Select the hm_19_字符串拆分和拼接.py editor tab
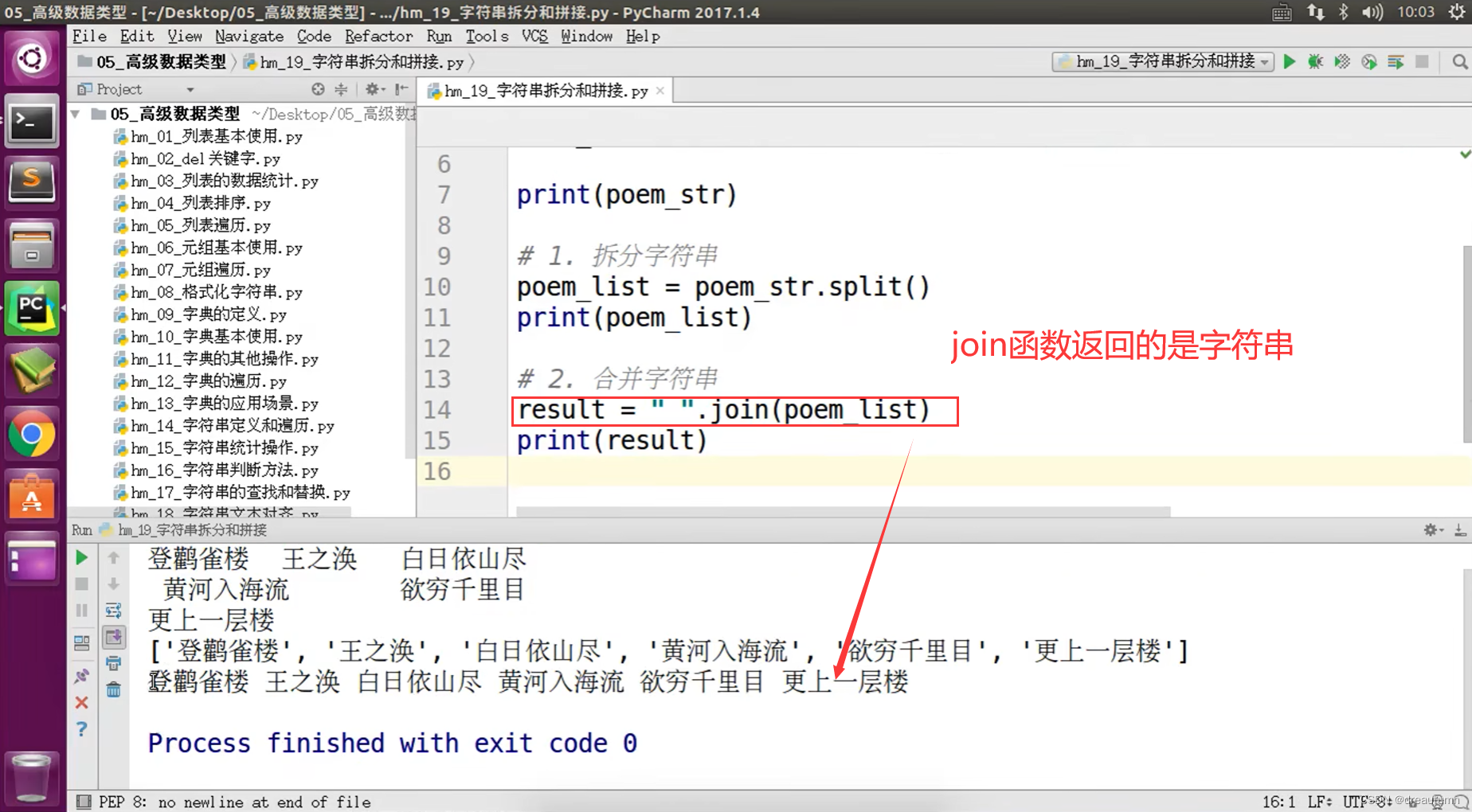Screen dimensions: 1472x812 (546, 91)
